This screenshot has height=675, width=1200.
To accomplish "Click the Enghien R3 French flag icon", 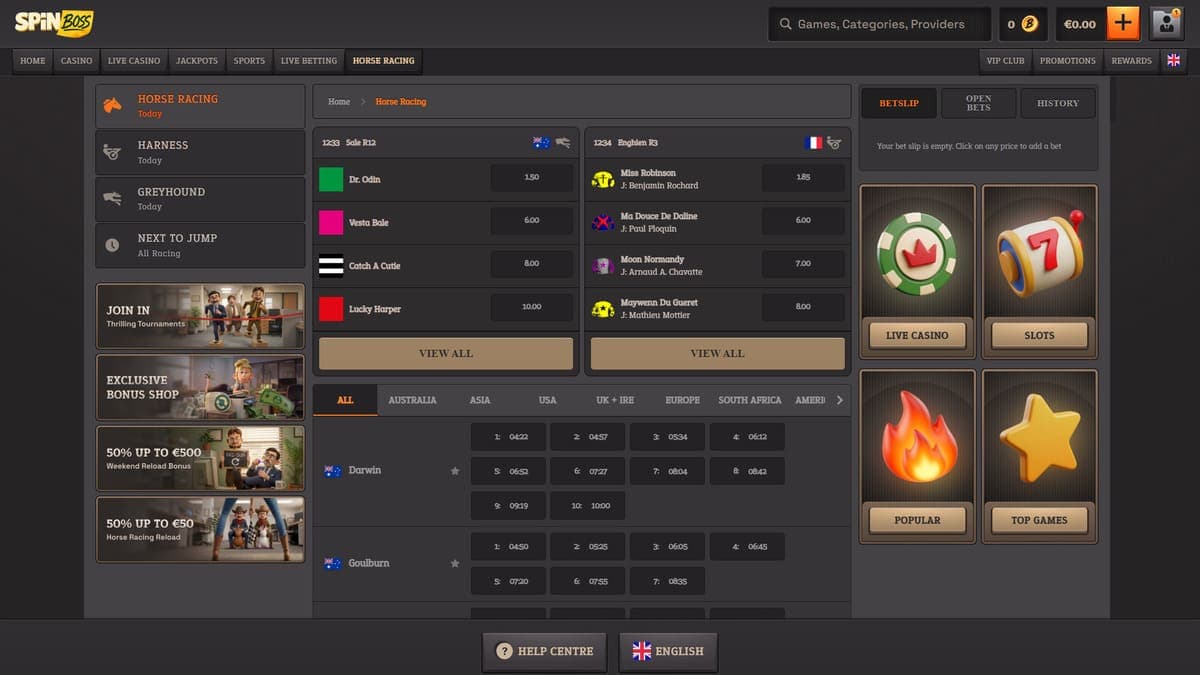I will (813, 143).
